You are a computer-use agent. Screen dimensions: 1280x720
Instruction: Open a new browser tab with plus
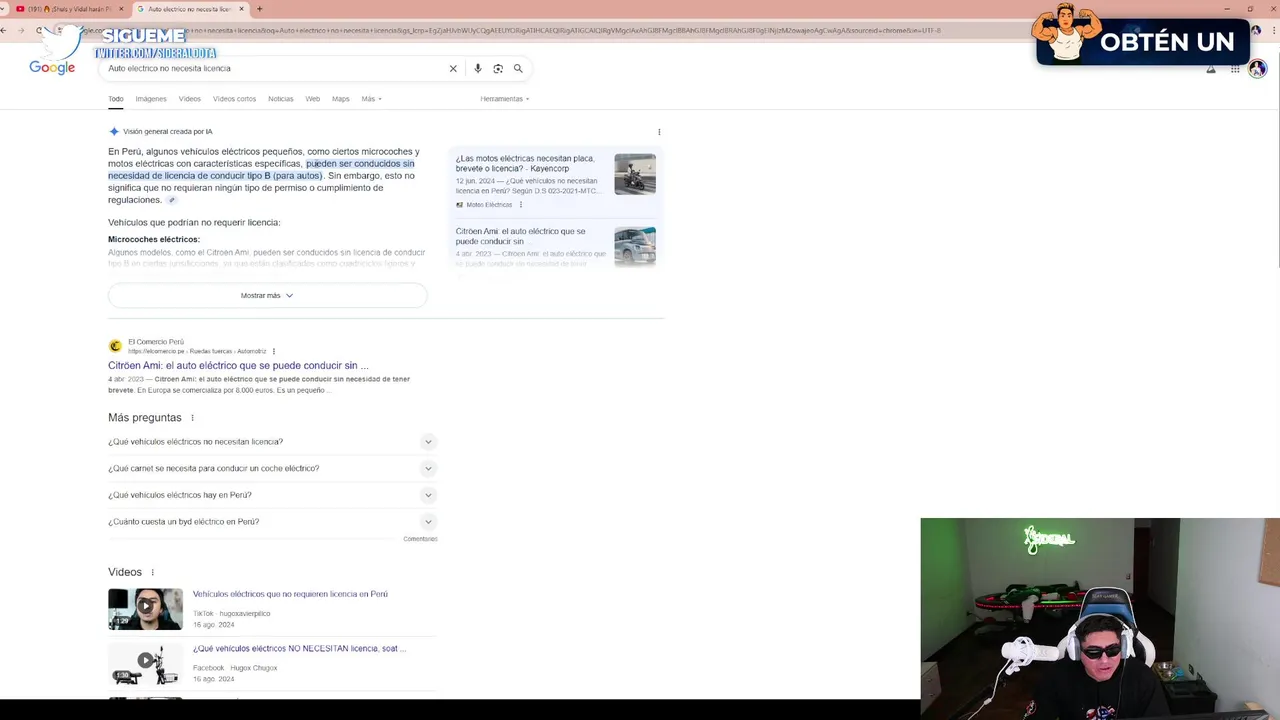(x=260, y=9)
